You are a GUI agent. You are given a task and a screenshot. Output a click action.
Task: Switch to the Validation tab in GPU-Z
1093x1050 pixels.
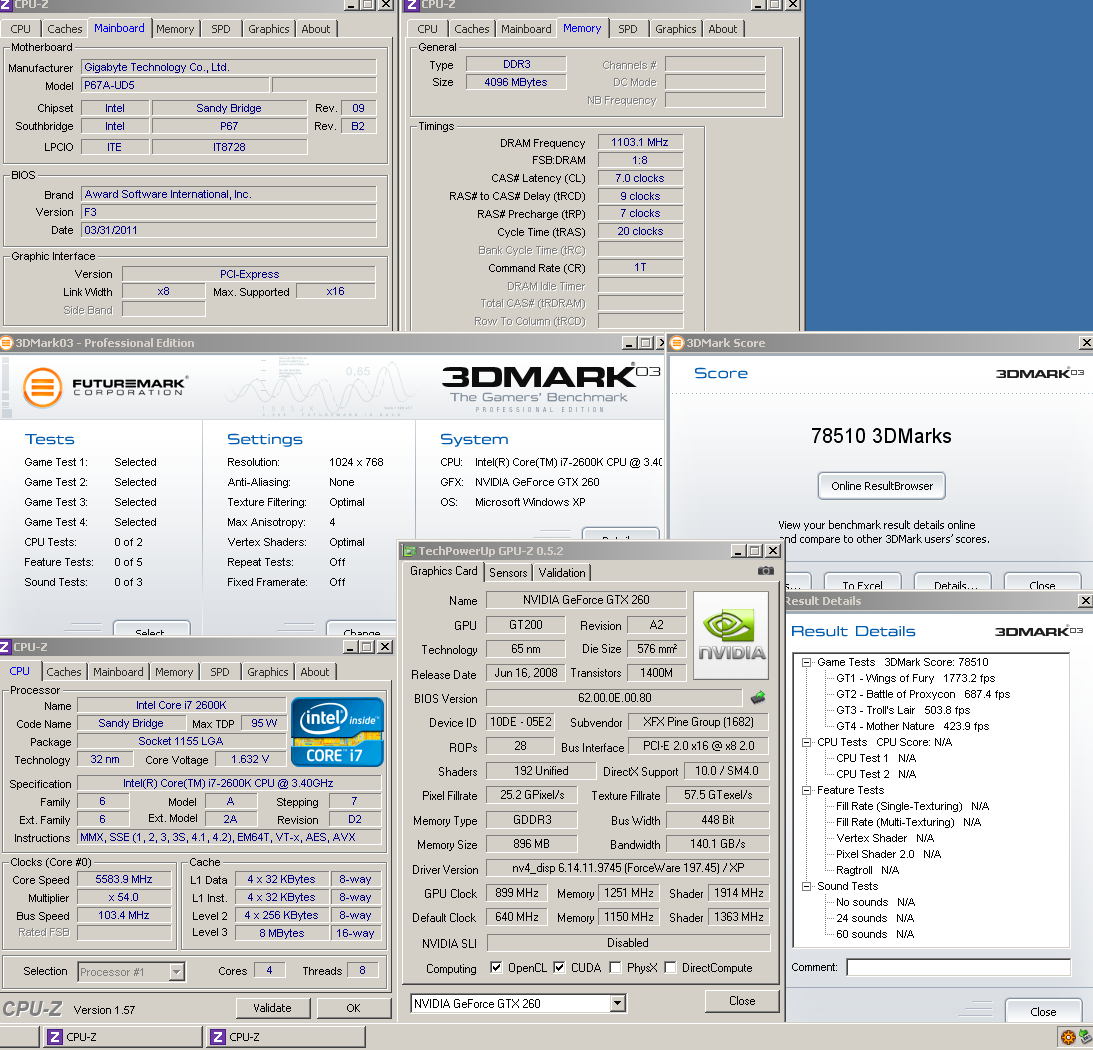click(562, 572)
